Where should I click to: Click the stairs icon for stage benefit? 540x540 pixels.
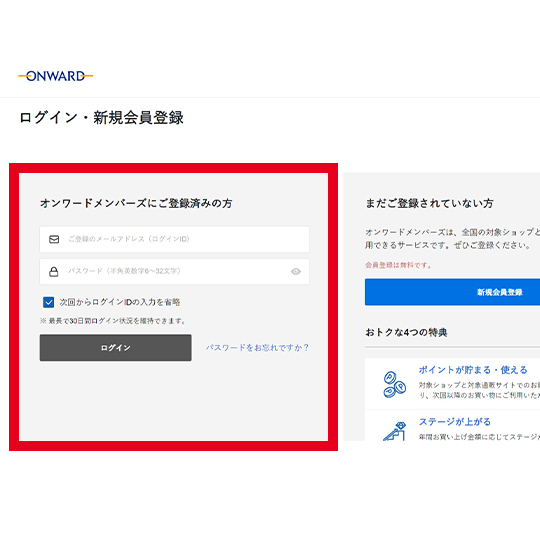point(394,431)
